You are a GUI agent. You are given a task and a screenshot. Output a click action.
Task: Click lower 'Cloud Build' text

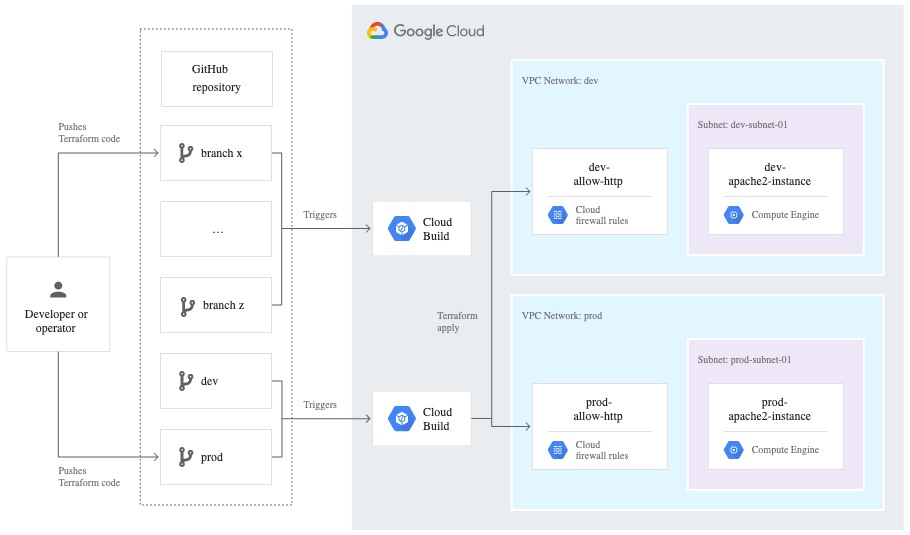(x=437, y=419)
